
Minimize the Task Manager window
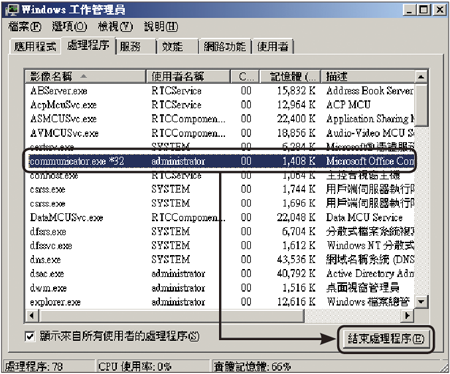tap(409, 10)
